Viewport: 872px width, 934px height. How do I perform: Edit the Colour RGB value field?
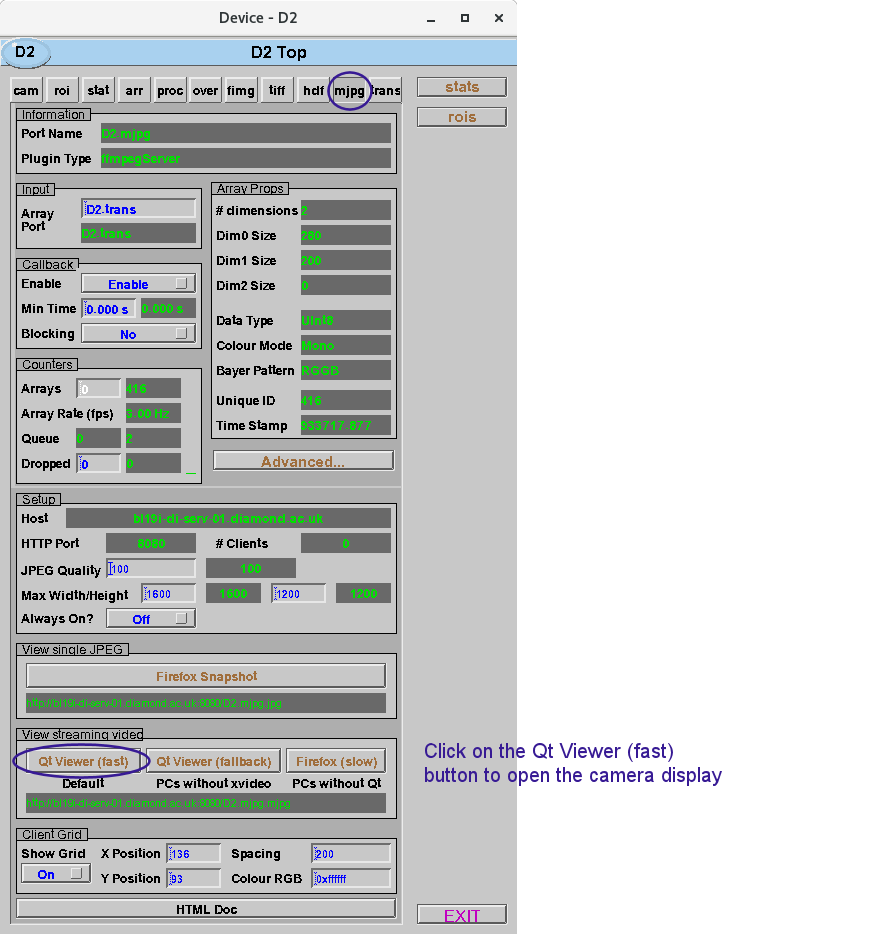[351, 879]
